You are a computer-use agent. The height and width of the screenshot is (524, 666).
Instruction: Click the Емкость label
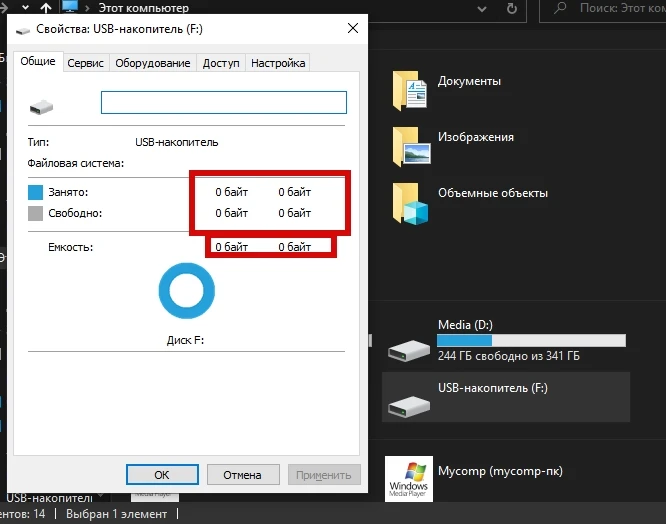[x=71, y=247]
